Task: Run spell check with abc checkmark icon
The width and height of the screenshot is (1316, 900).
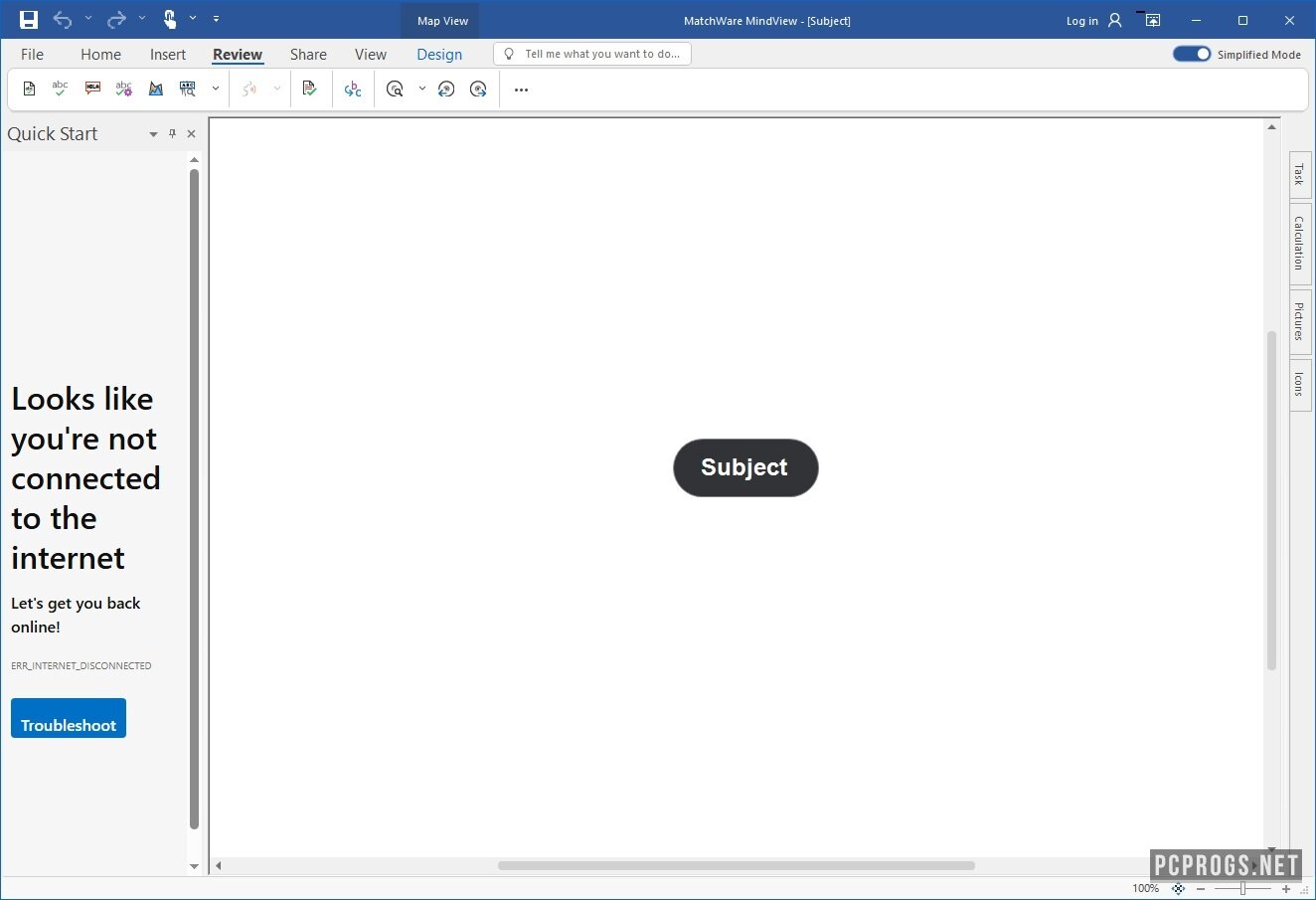Action: (x=60, y=89)
